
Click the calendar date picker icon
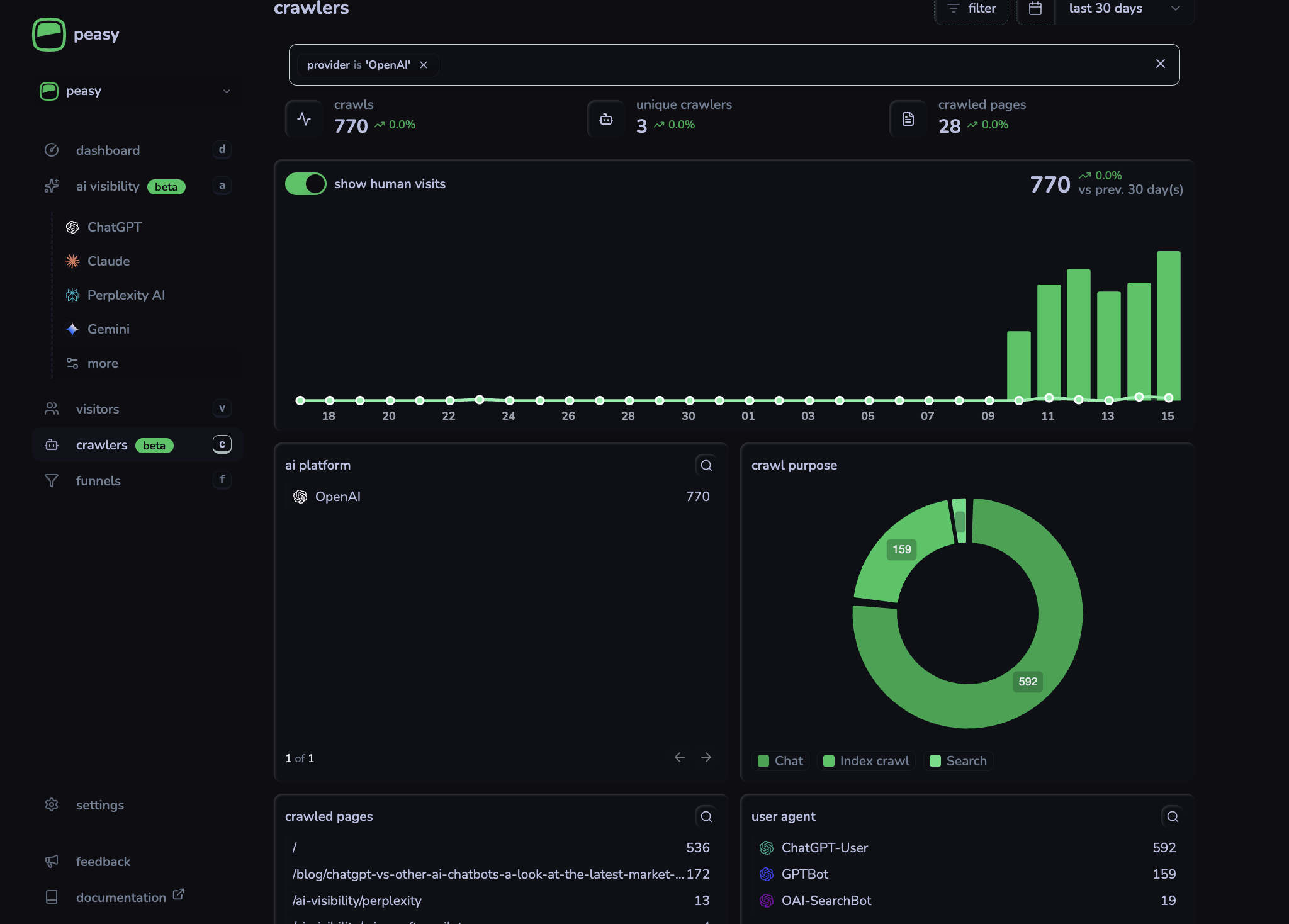click(1035, 9)
